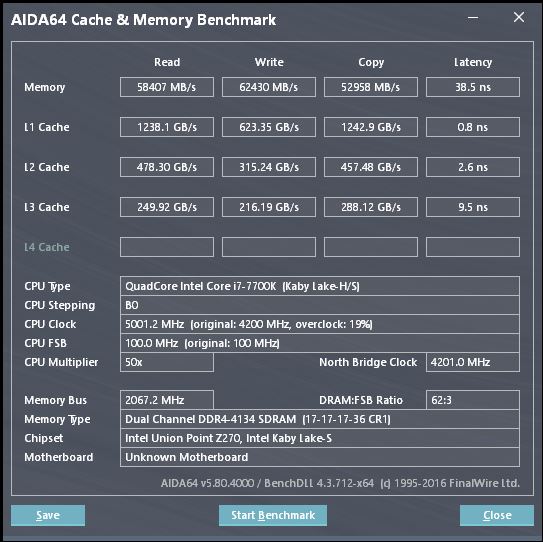Click the CPU Clock 5001.2 MHz field
Screen dimensions: 543x542
tap(320, 324)
